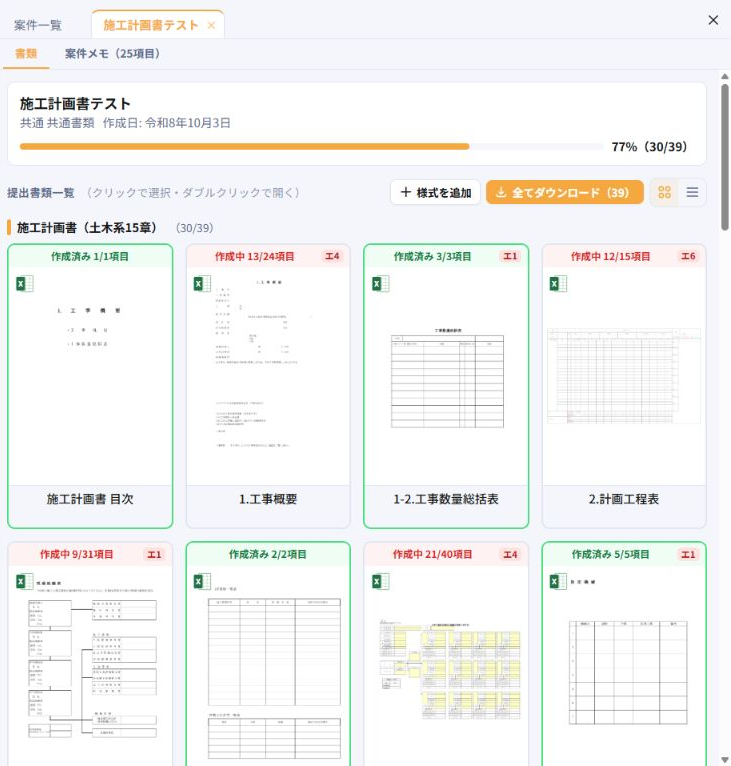731x766 pixels.
Task: Click Excel icon on 2.計画工程表 card
Action: (559, 284)
